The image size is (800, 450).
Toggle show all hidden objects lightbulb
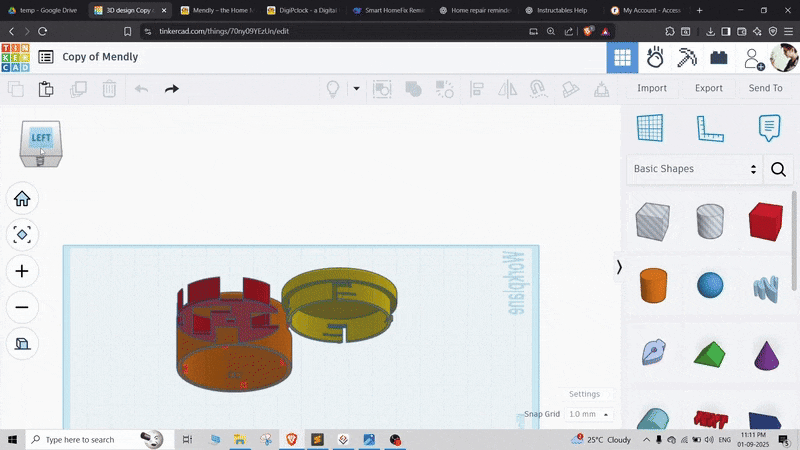[x=333, y=89]
